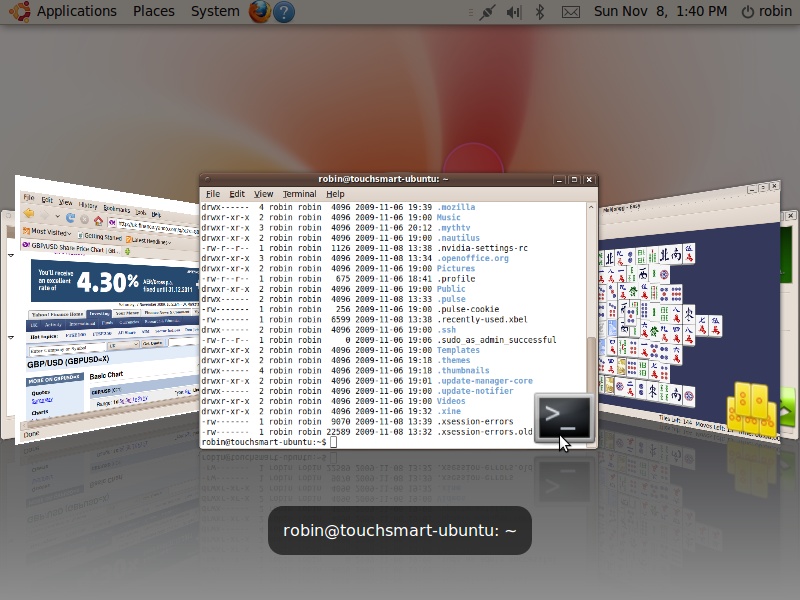Click the Mahjongg tiles icon at bottom right
The height and width of the screenshot is (600, 800).
click(x=752, y=405)
